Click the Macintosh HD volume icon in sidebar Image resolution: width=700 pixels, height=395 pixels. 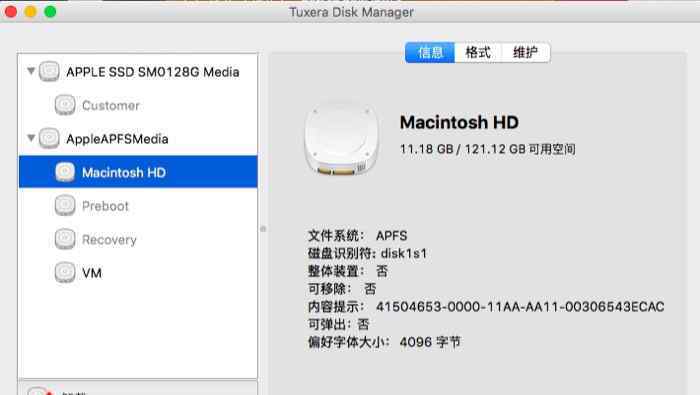[65, 172]
